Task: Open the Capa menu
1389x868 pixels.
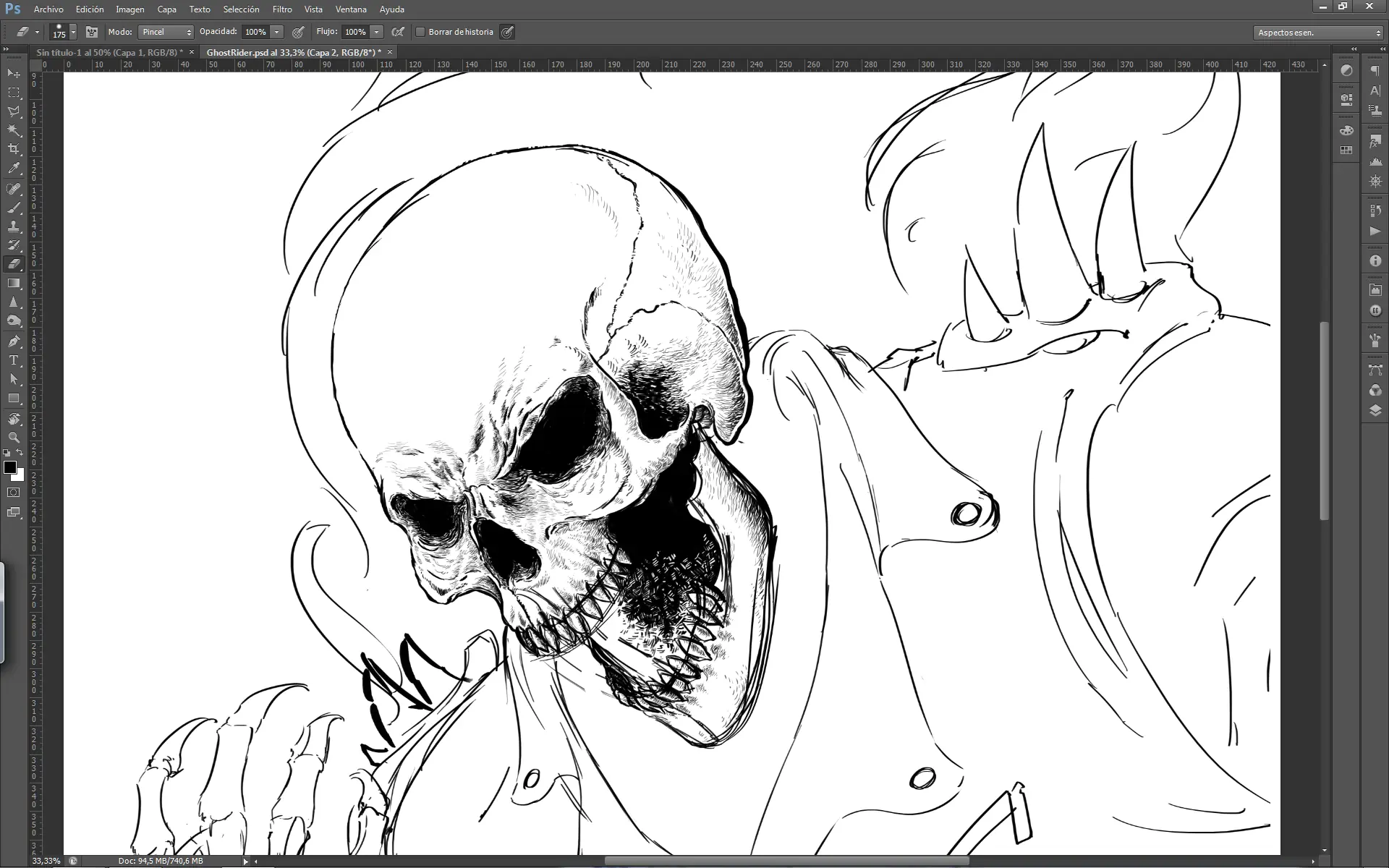Action: pyautogui.click(x=166, y=9)
